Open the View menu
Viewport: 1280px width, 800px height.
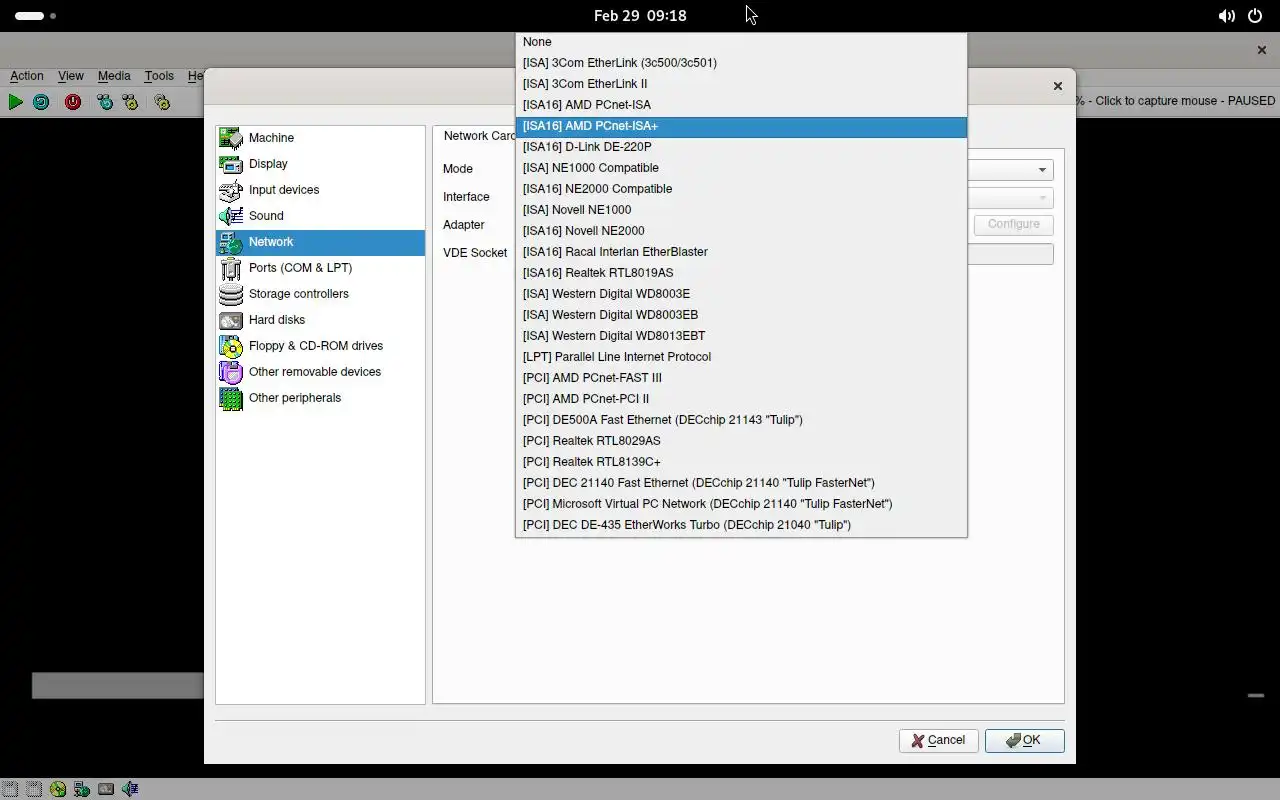coord(71,76)
